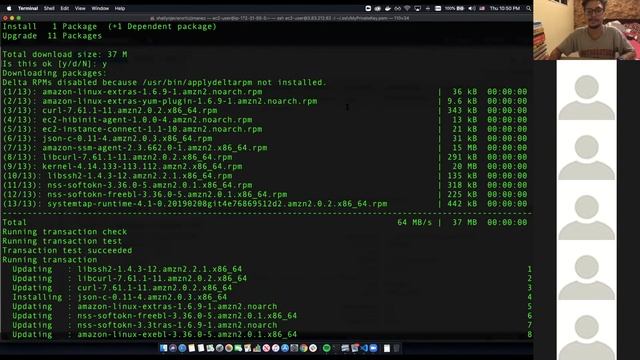Open the Terminal application menu
The image size is (640, 360).
tap(28, 8)
